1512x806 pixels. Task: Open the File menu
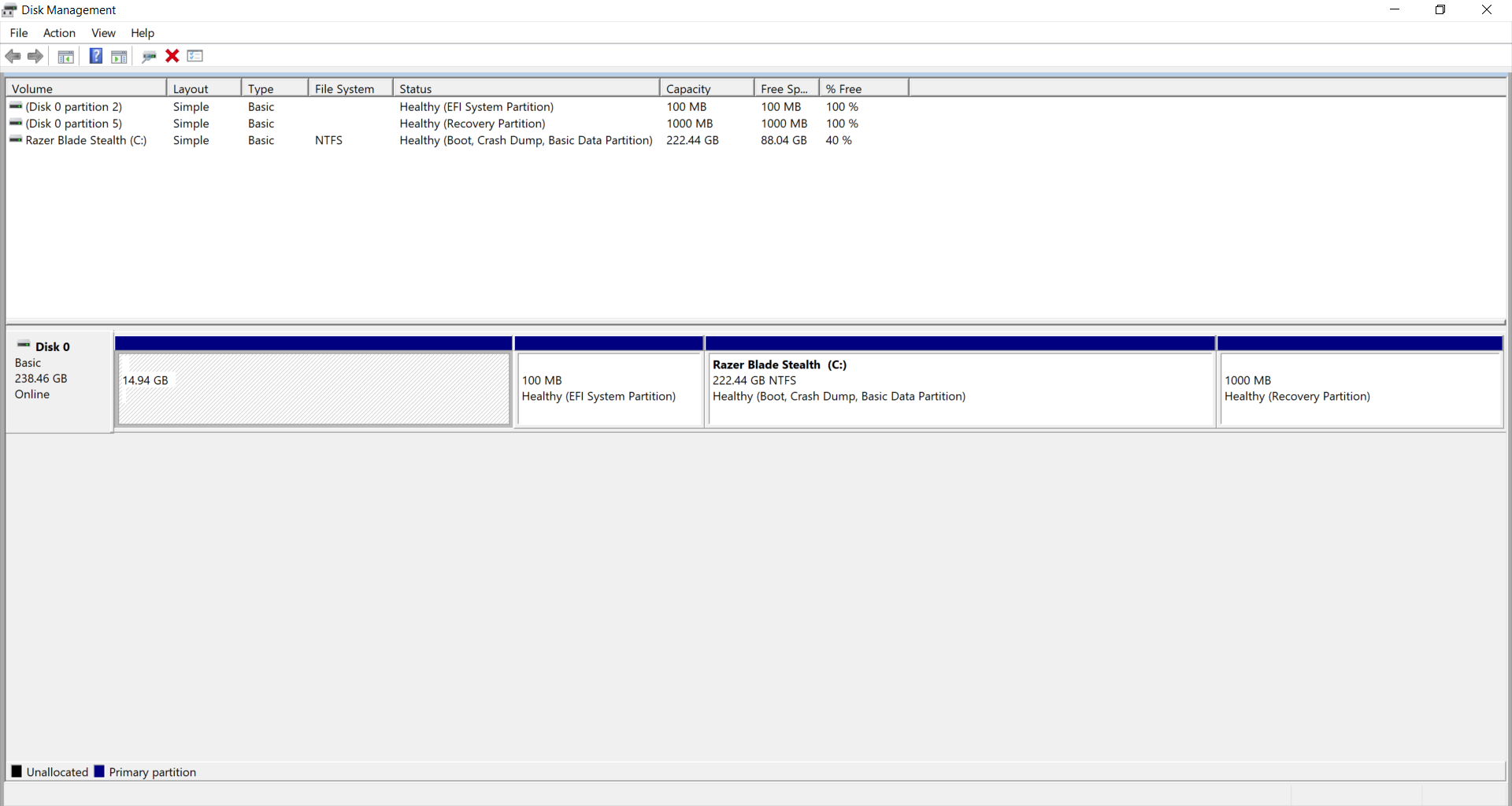(19, 33)
